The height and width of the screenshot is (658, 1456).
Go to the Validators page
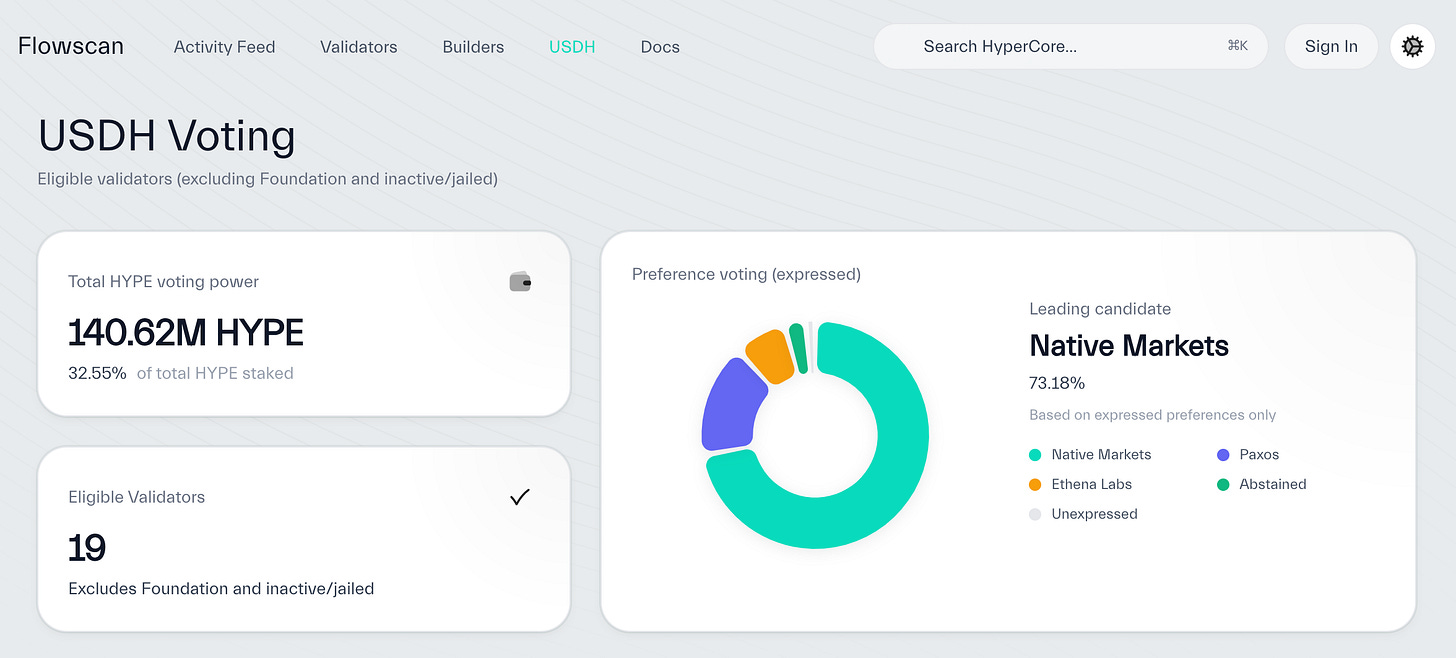click(x=359, y=47)
